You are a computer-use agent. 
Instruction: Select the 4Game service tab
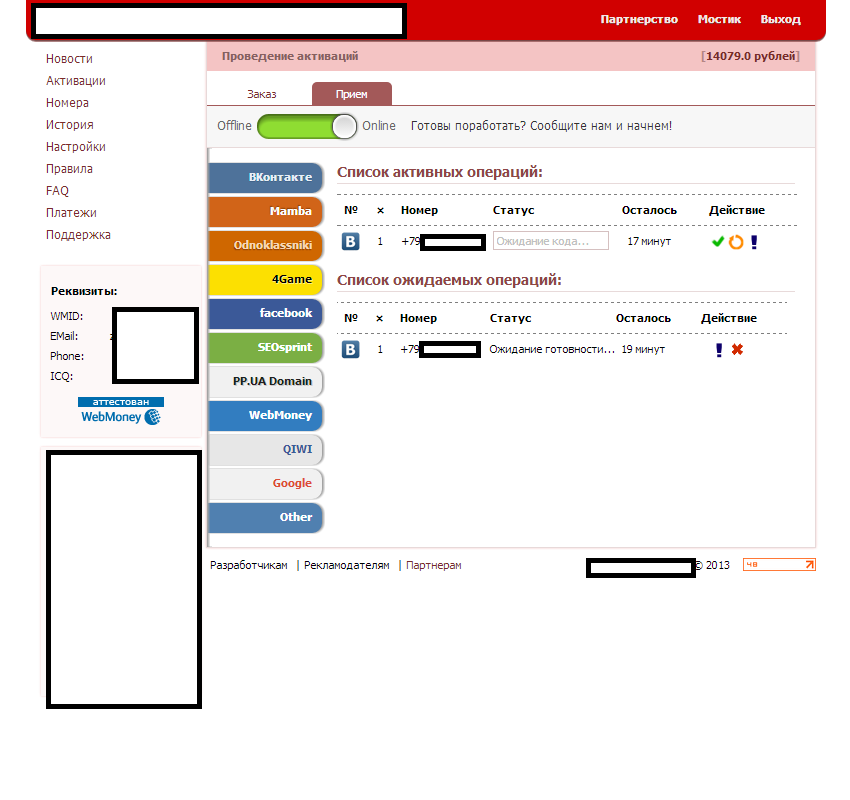266,279
